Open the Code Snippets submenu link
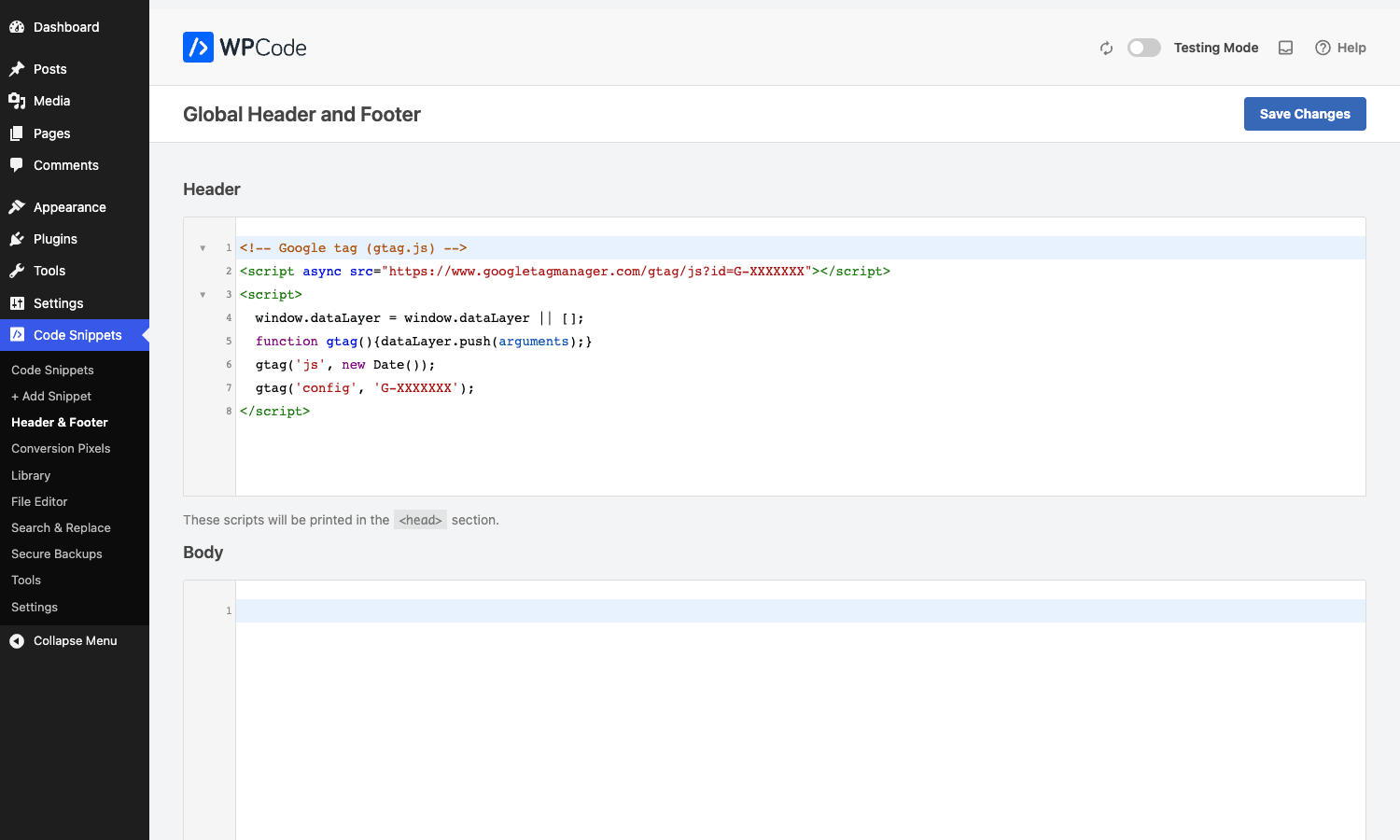1400x840 pixels. [52, 371]
